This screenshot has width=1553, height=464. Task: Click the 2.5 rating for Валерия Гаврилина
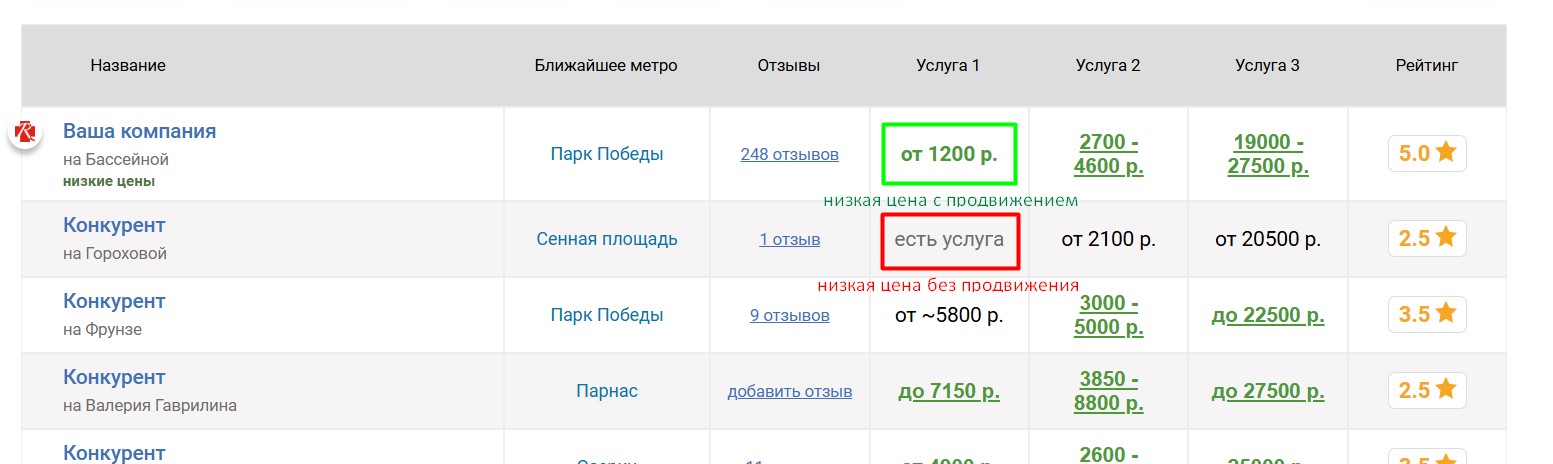pyautogui.click(x=1427, y=391)
